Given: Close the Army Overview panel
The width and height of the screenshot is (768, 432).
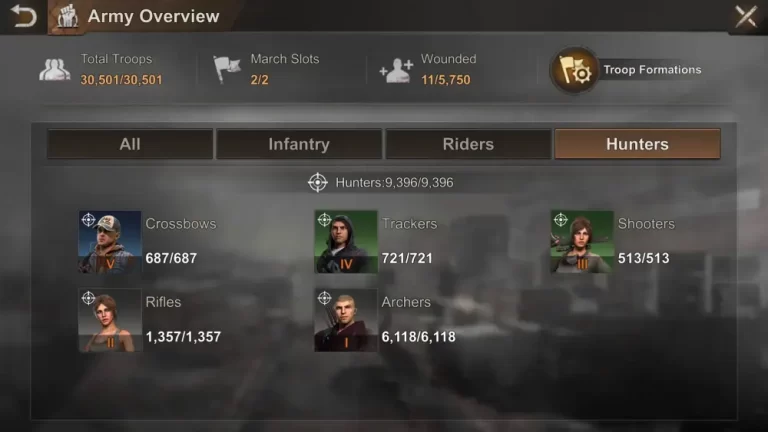Looking at the screenshot, I should 746,17.
